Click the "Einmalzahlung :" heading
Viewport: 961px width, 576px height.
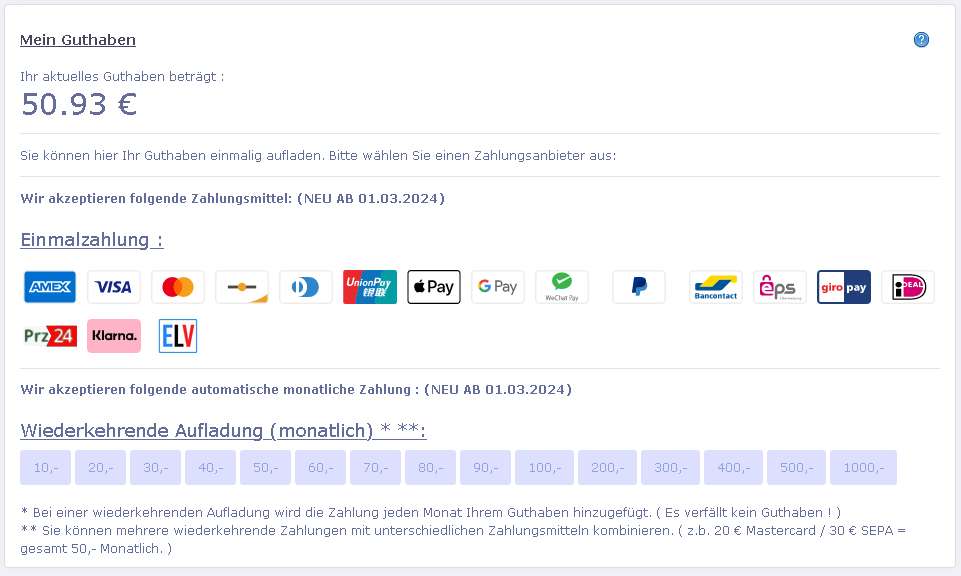click(x=92, y=240)
